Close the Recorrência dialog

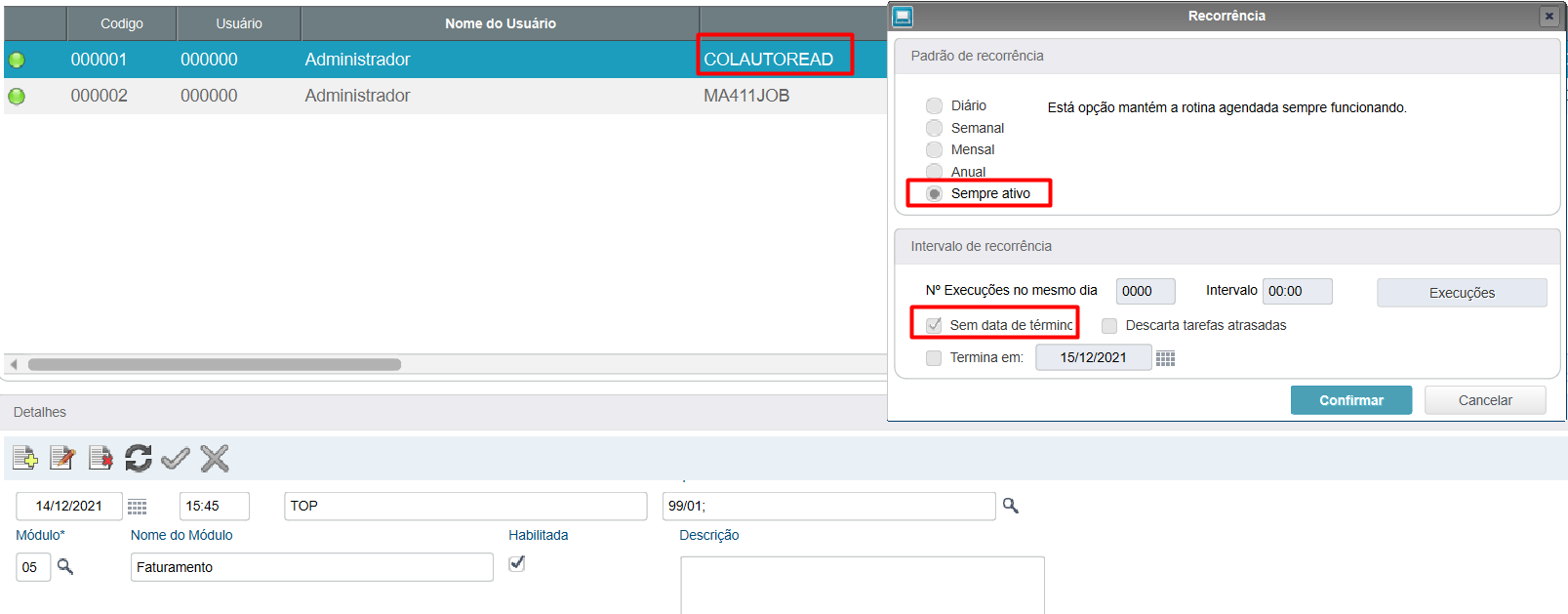coord(1548,16)
